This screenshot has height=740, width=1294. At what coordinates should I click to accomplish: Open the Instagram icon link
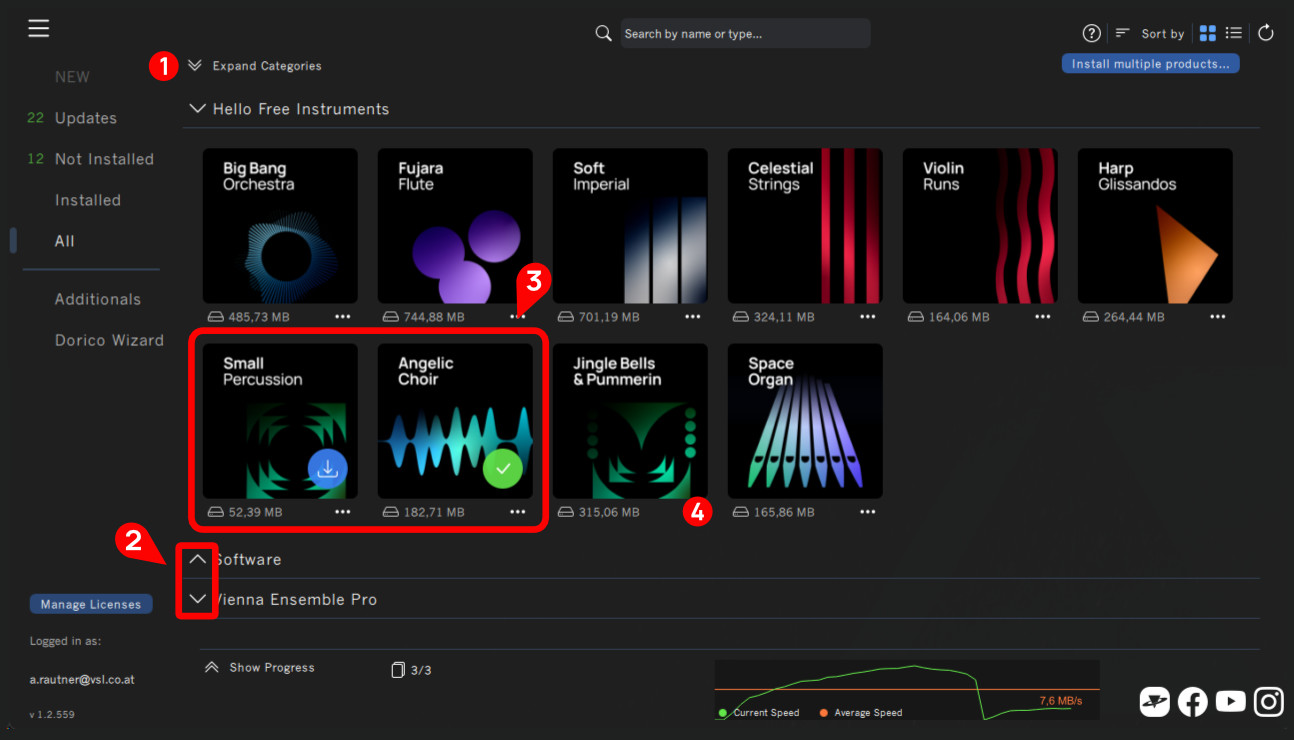[1268, 702]
